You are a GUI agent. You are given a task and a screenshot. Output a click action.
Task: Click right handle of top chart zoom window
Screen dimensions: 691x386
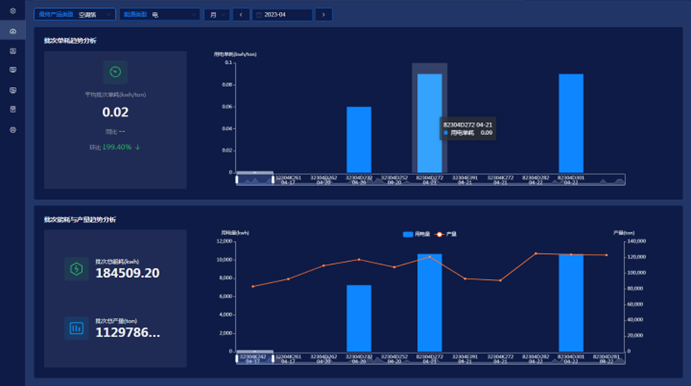coord(273,179)
